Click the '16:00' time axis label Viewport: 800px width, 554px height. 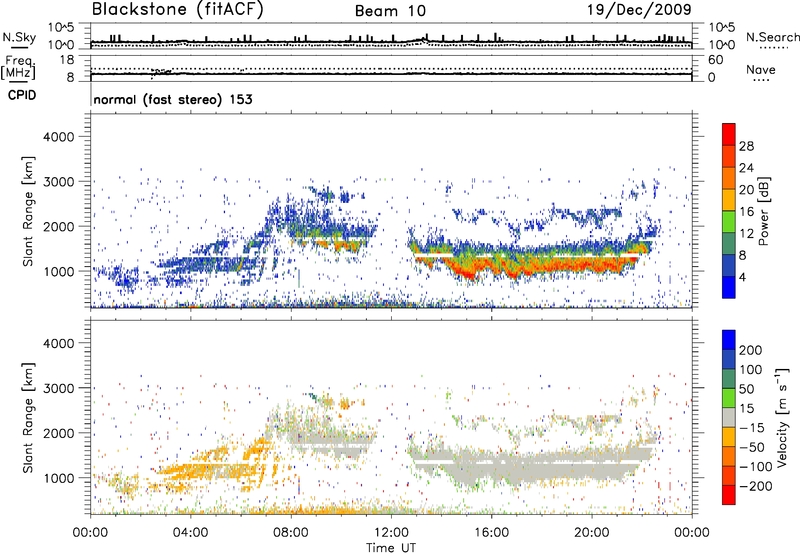click(x=491, y=533)
